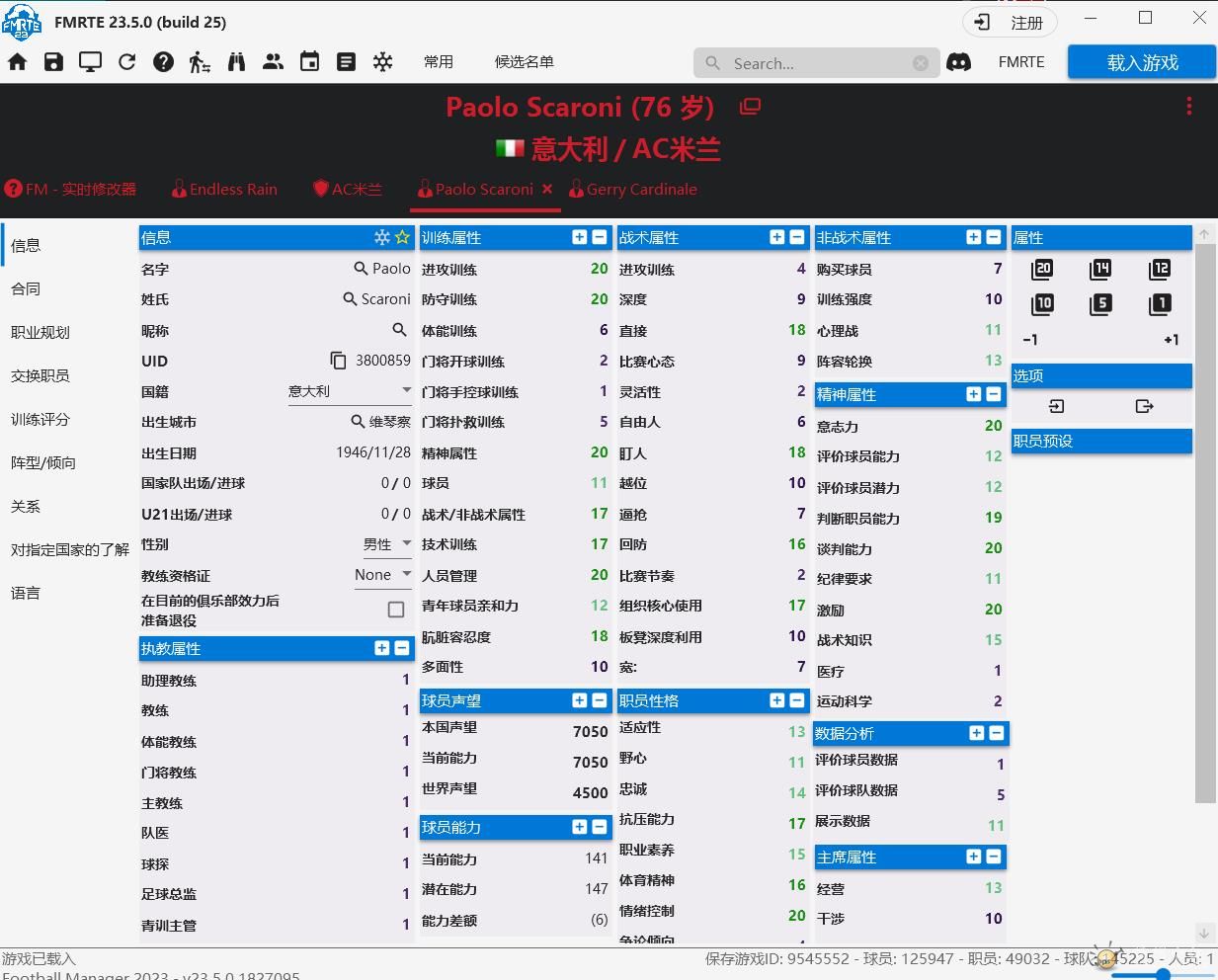Switch to the Endless Rain tab
This screenshot has height=980, width=1218.
[224, 189]
